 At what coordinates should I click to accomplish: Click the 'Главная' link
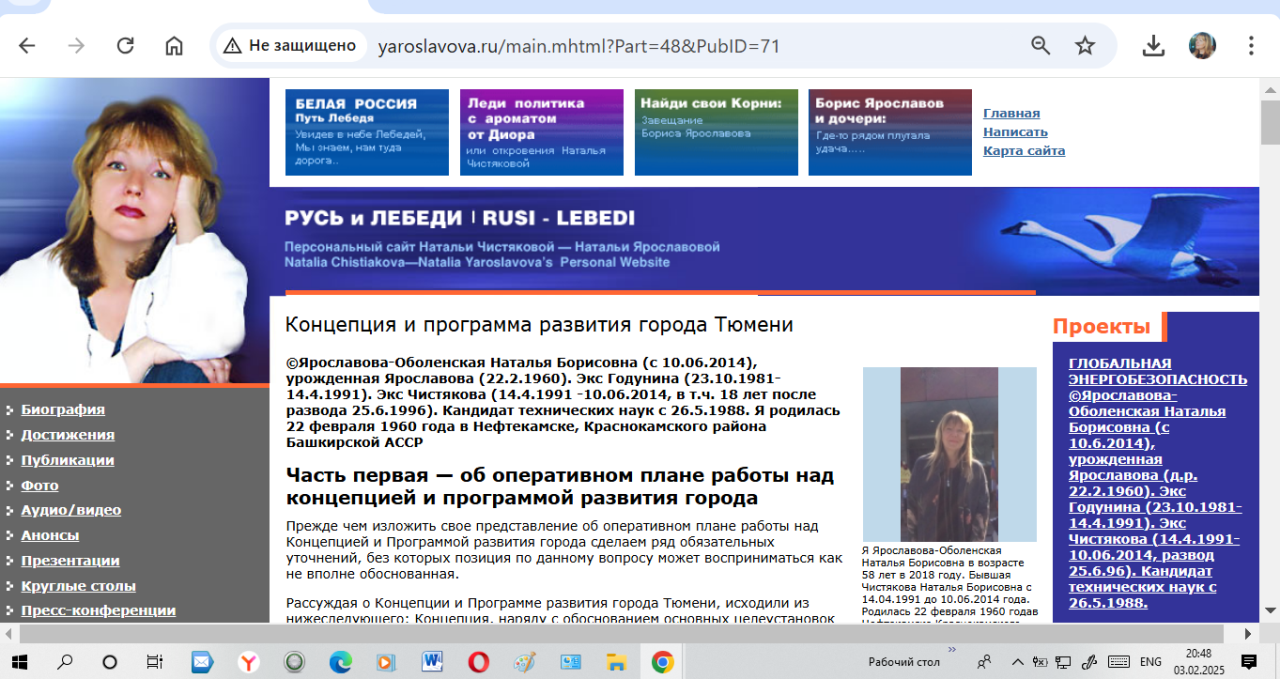(x=1011, y=113)
